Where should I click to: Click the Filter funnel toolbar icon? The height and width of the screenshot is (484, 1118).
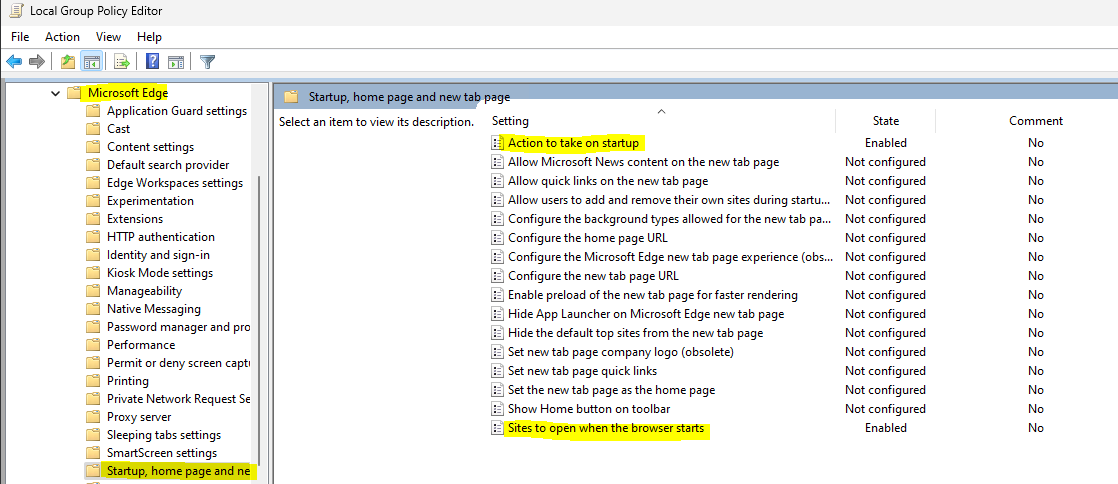pos(207,62)
